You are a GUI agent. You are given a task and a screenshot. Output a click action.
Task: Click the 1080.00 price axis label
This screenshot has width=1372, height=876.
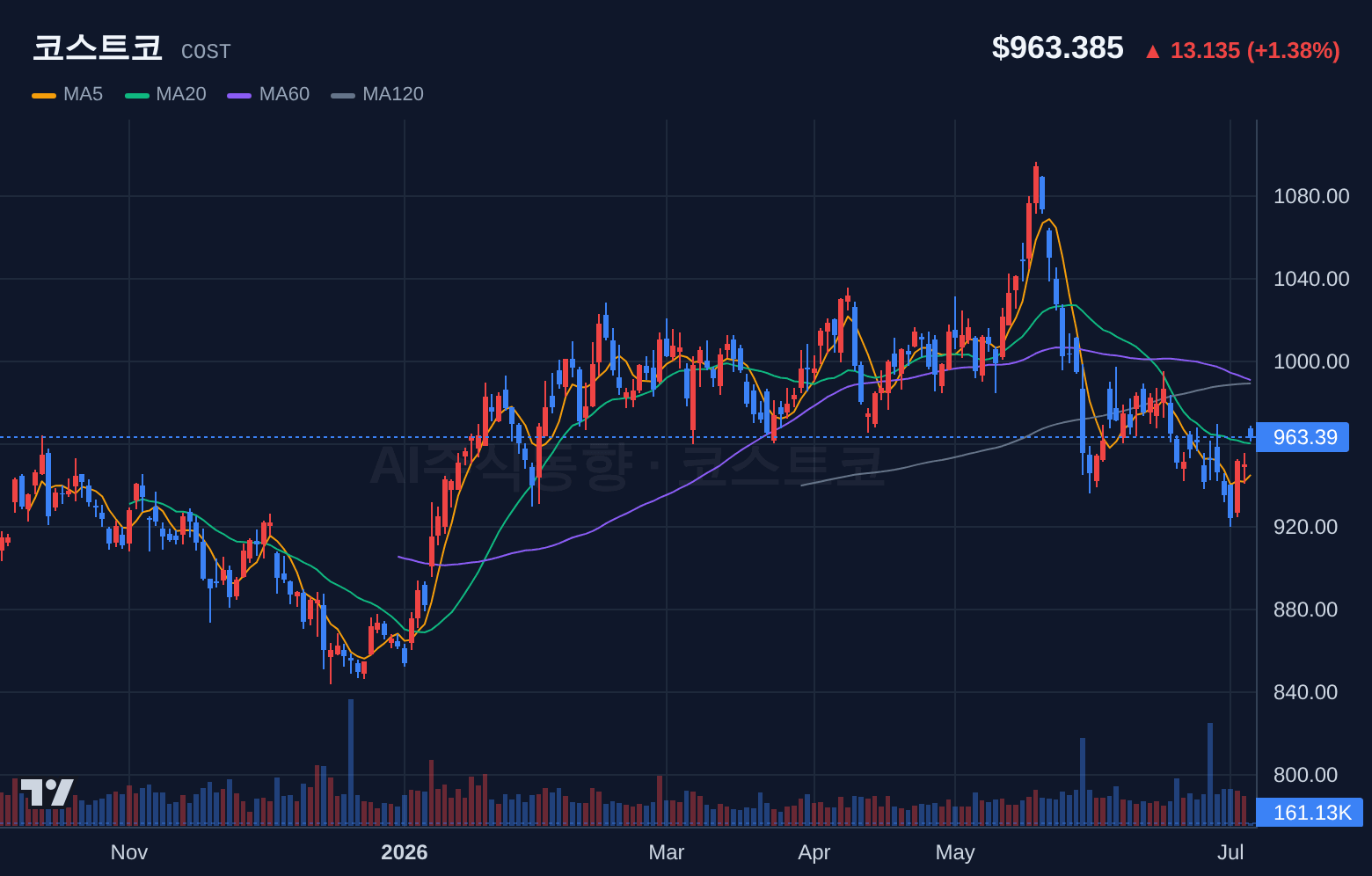click(1311, 196)
